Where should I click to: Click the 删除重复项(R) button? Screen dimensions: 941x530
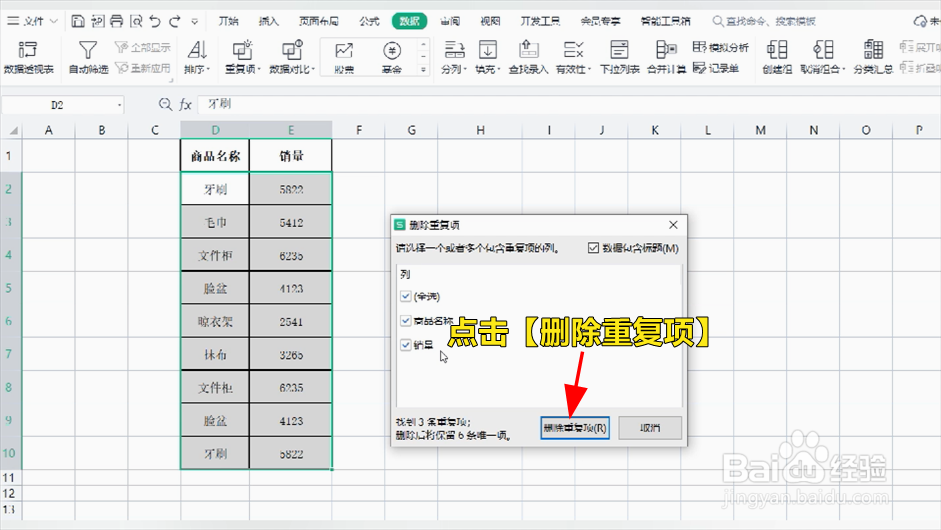coord(575,428)
